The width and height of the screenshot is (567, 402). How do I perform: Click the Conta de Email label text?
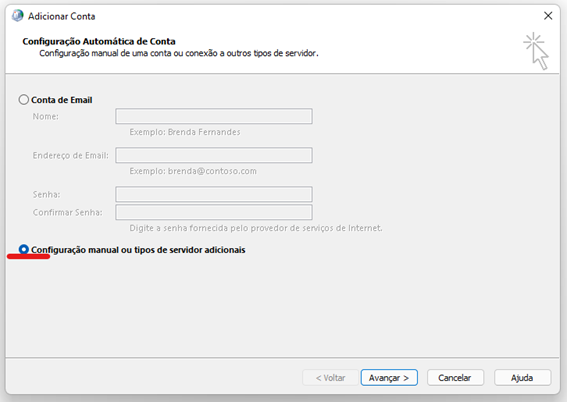(x=61, y=100)
